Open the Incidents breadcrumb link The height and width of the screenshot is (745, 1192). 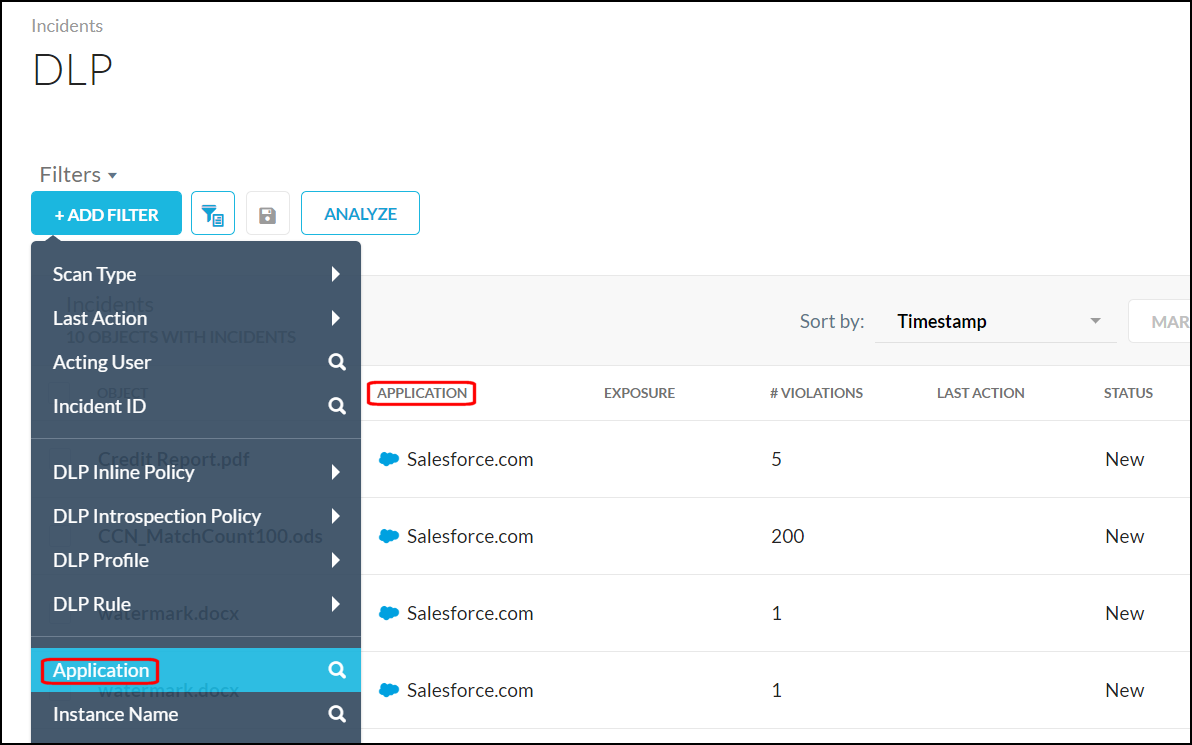[67, 26]
